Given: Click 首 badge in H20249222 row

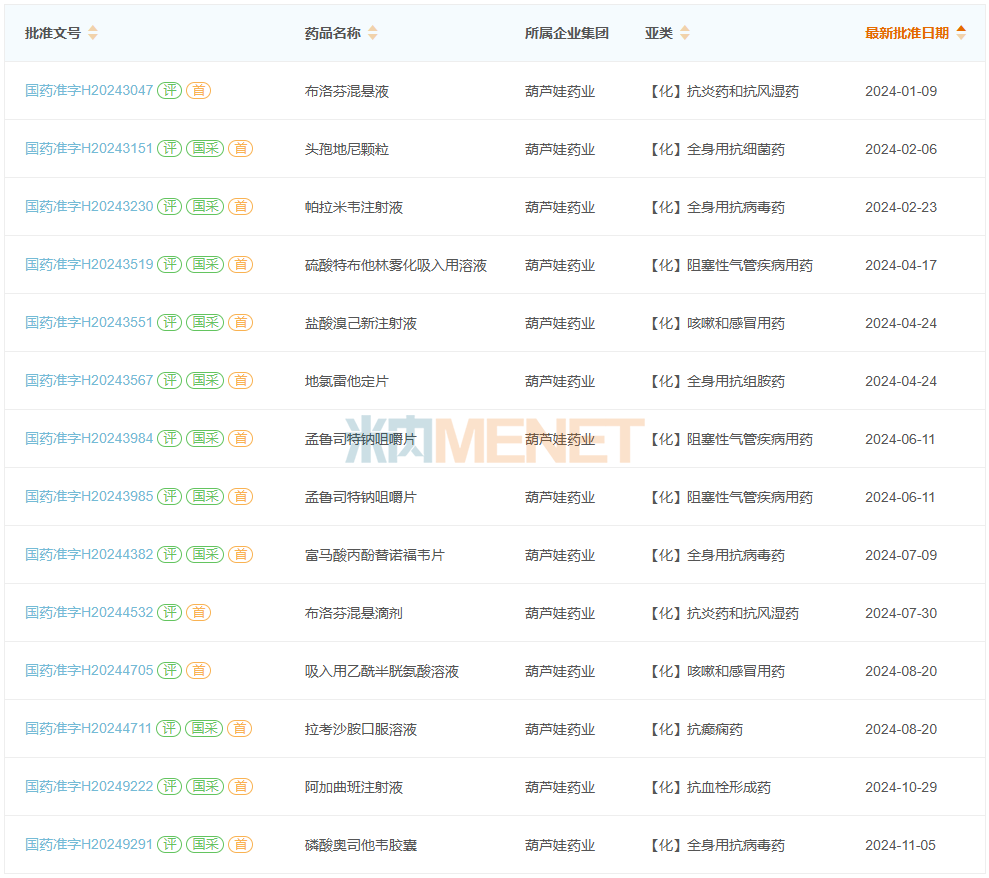Looking at the screenshot, I should 240,787.
